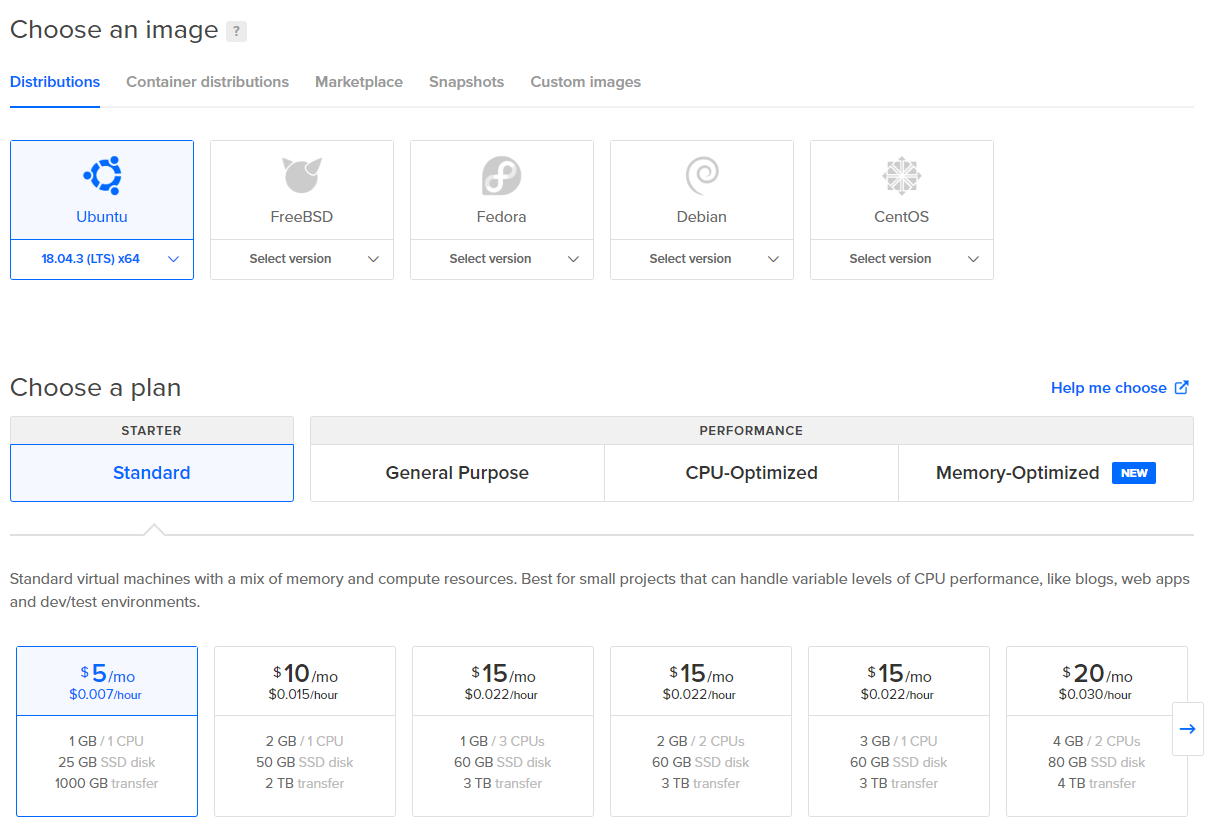The image size is (1214, 834).
Task: Click the 4 TB transfer text
Action: point(1097,783)
